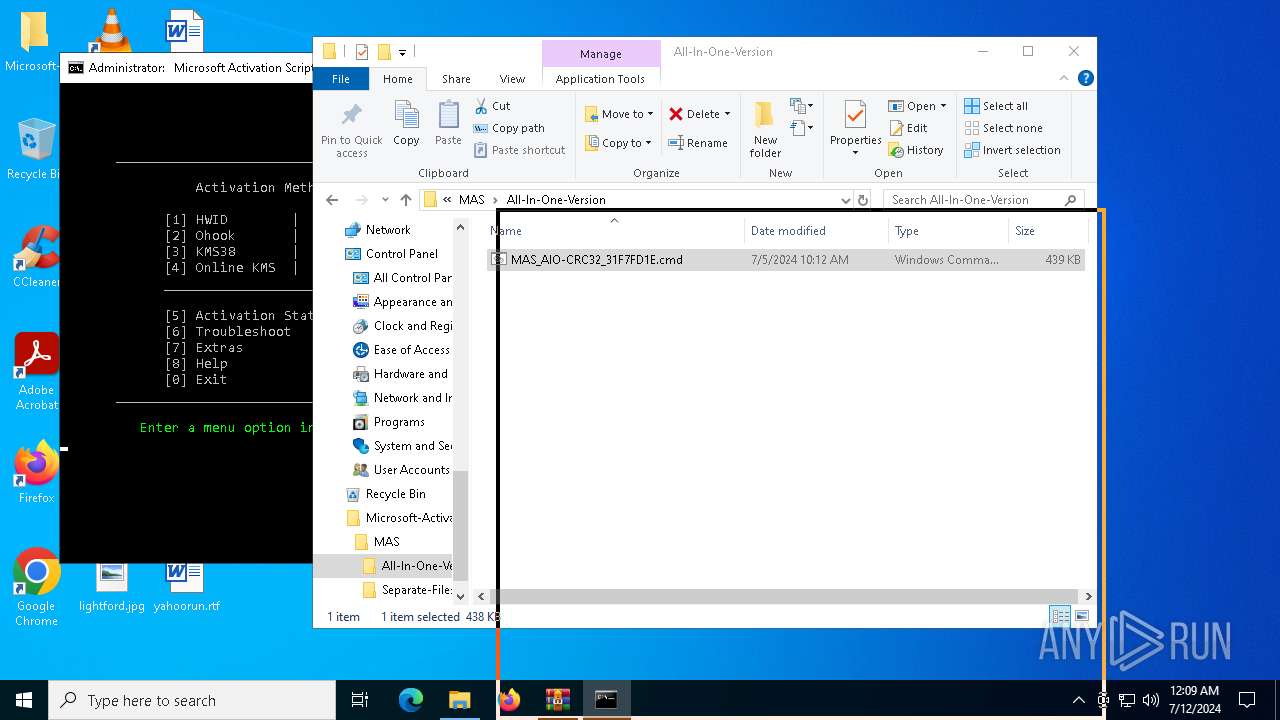Viewport: 1280px width, 720px height.
Task: Click MAS in the address breadcrumb
Action: [471, 200]
